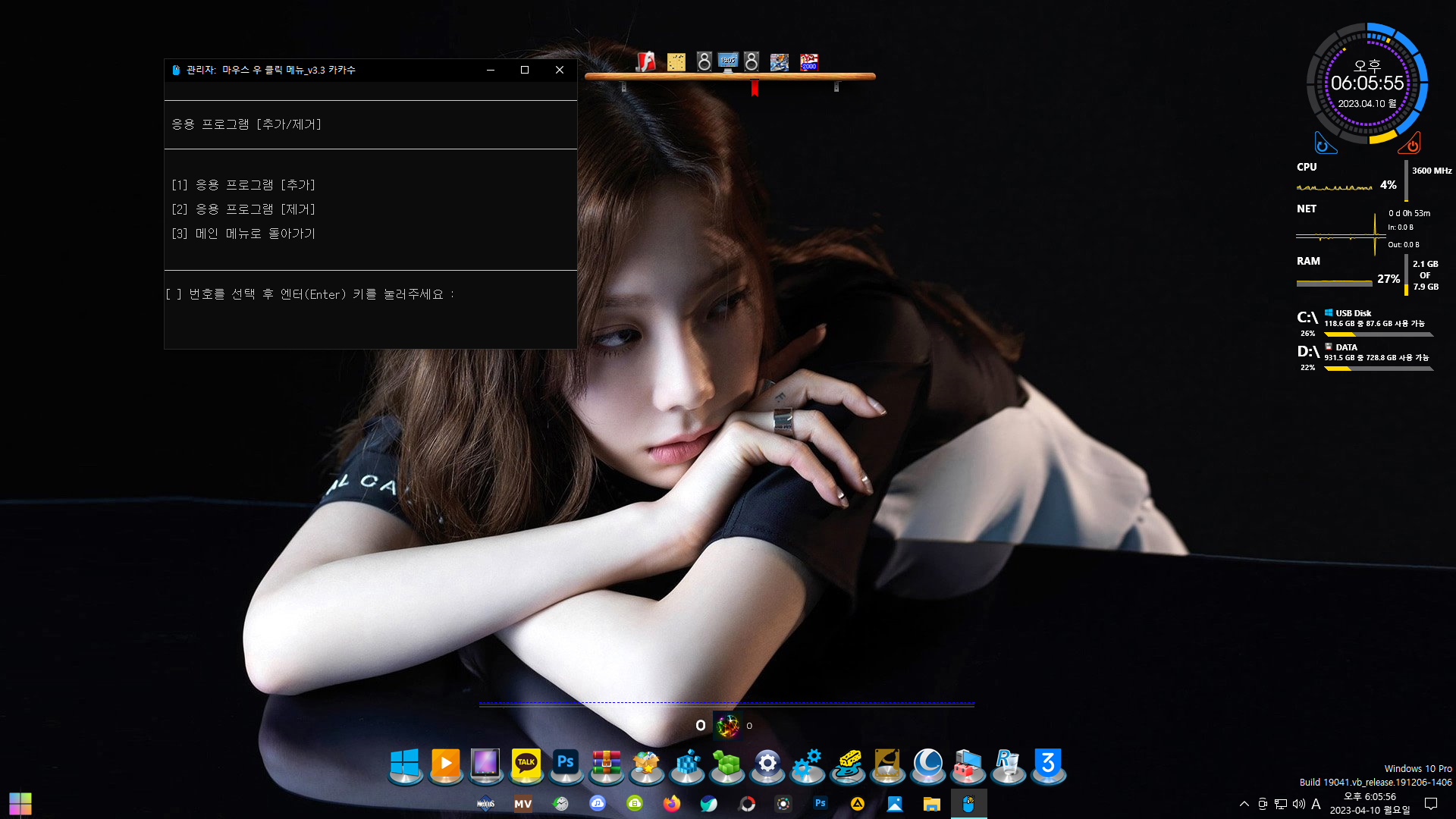Open the yellow triangle AIMP taskbar icon
The width and height of the screenshot is (1456, 819).
(858, 804)
